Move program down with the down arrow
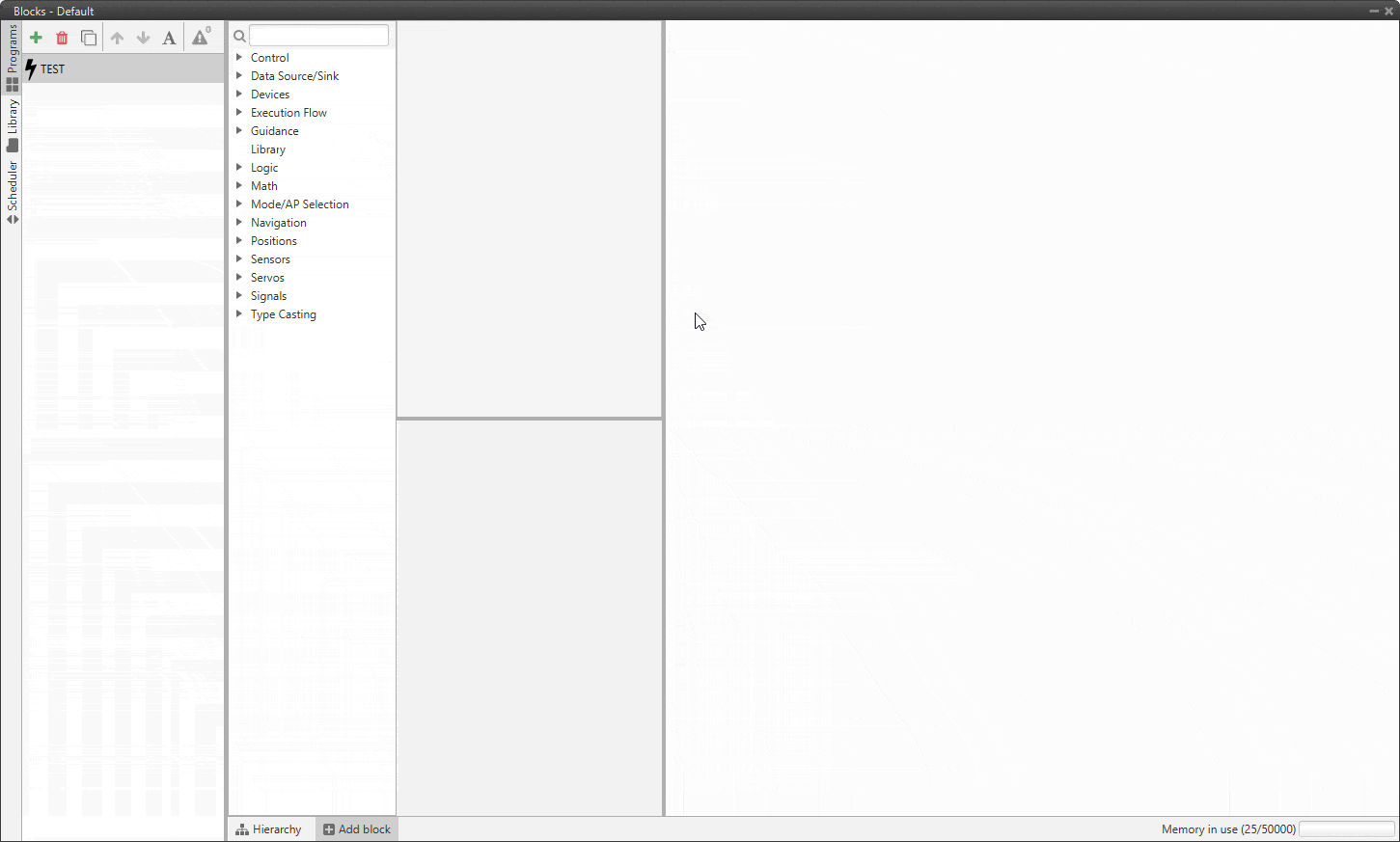The height and width of the screenshot is (842, 1400). click(x=143, y=38)
